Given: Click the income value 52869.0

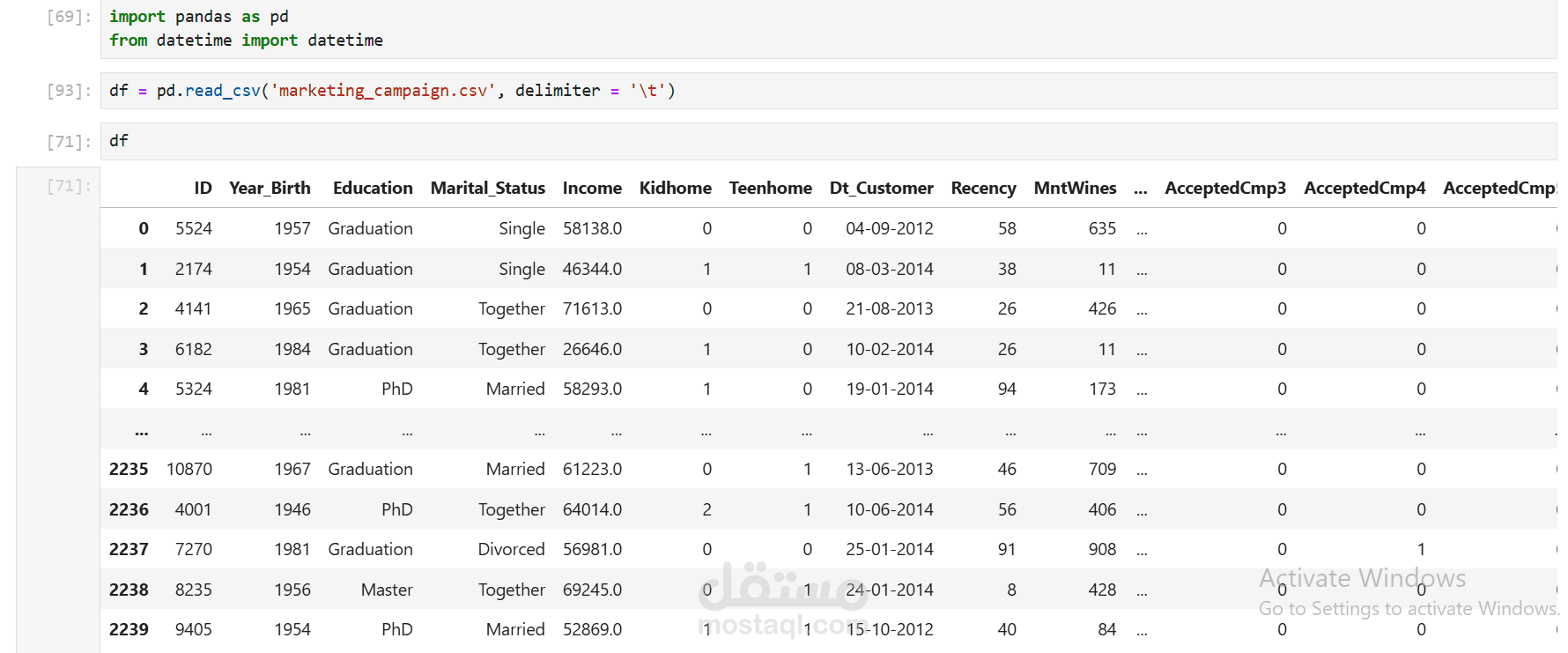Looking at the screenshot, I should 592,629.
